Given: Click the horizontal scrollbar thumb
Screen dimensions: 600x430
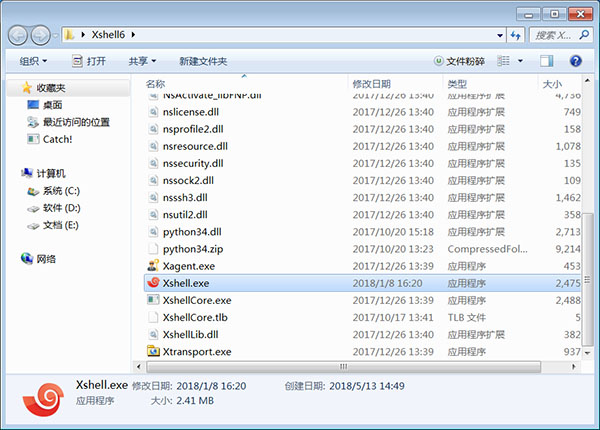Looking at the screenshot, I should pyautogui.click(x=343, y=366).
